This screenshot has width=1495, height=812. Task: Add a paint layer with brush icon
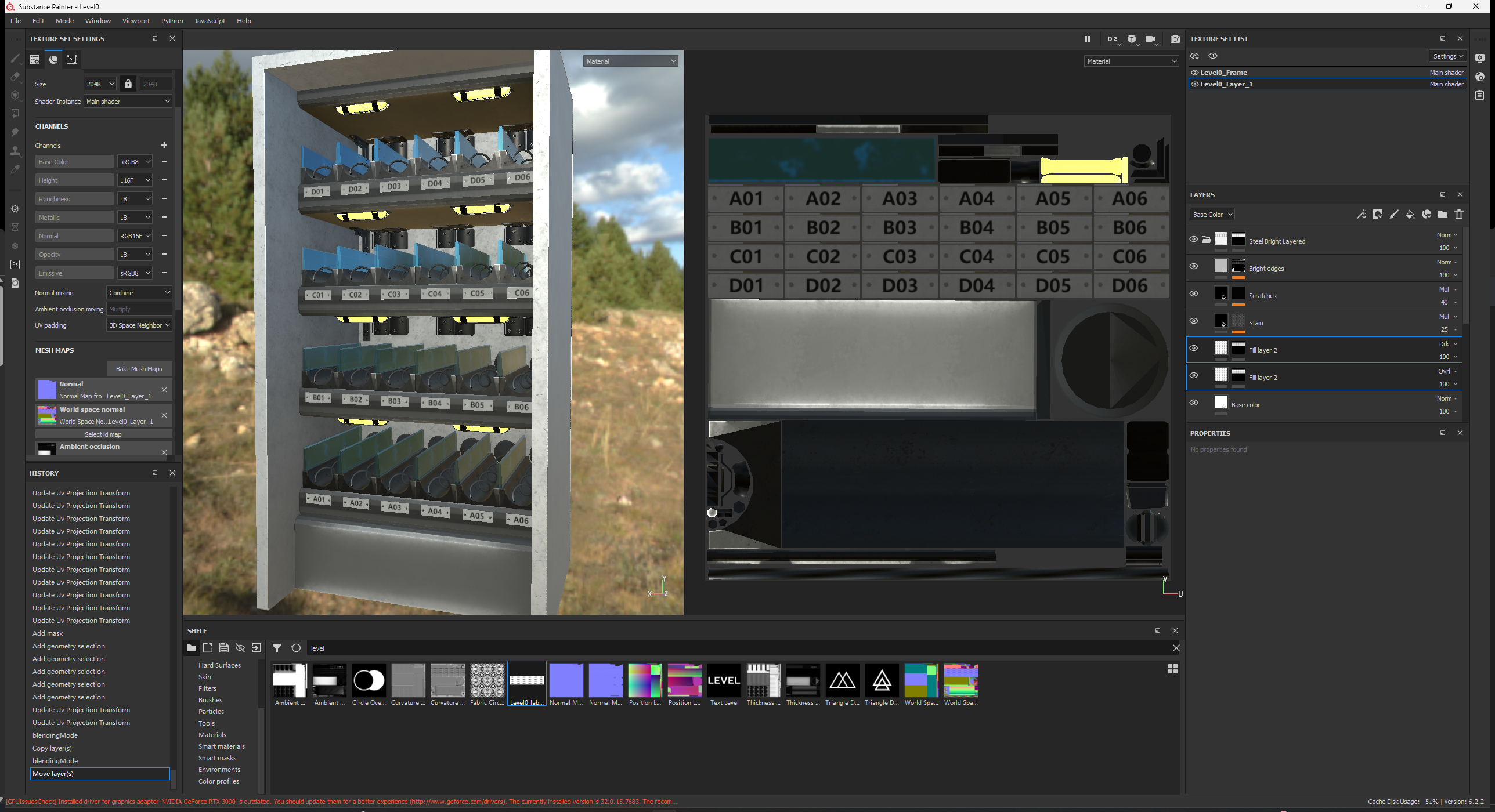click(1394, 215)
